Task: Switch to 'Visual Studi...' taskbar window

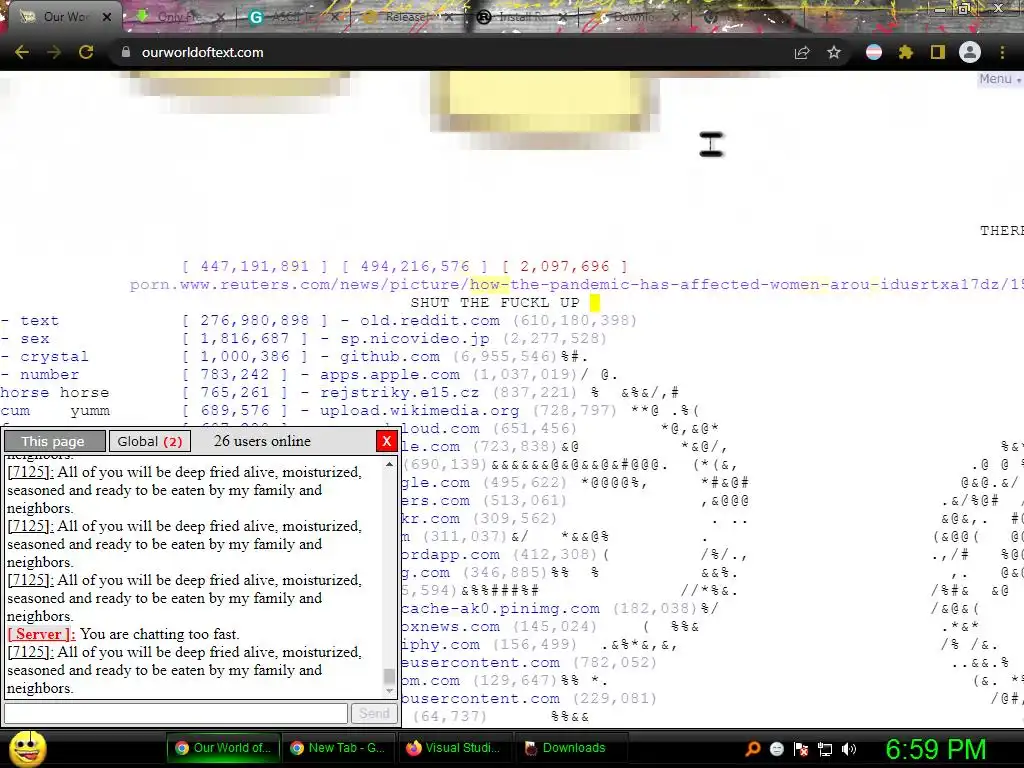Action: pyautogui.click(x=453, y=748)
